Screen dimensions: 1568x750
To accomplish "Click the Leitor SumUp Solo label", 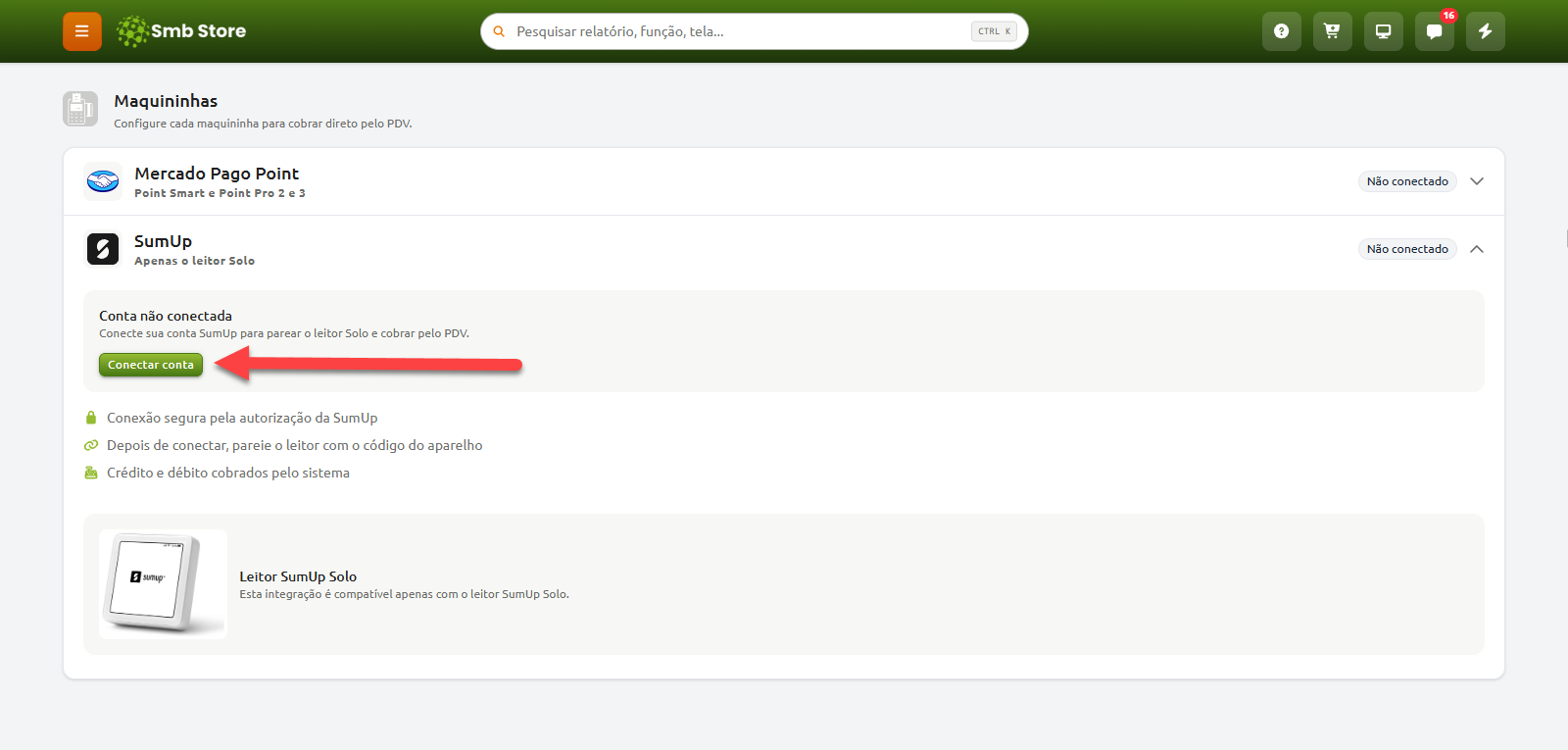I will tap(298, 576).
